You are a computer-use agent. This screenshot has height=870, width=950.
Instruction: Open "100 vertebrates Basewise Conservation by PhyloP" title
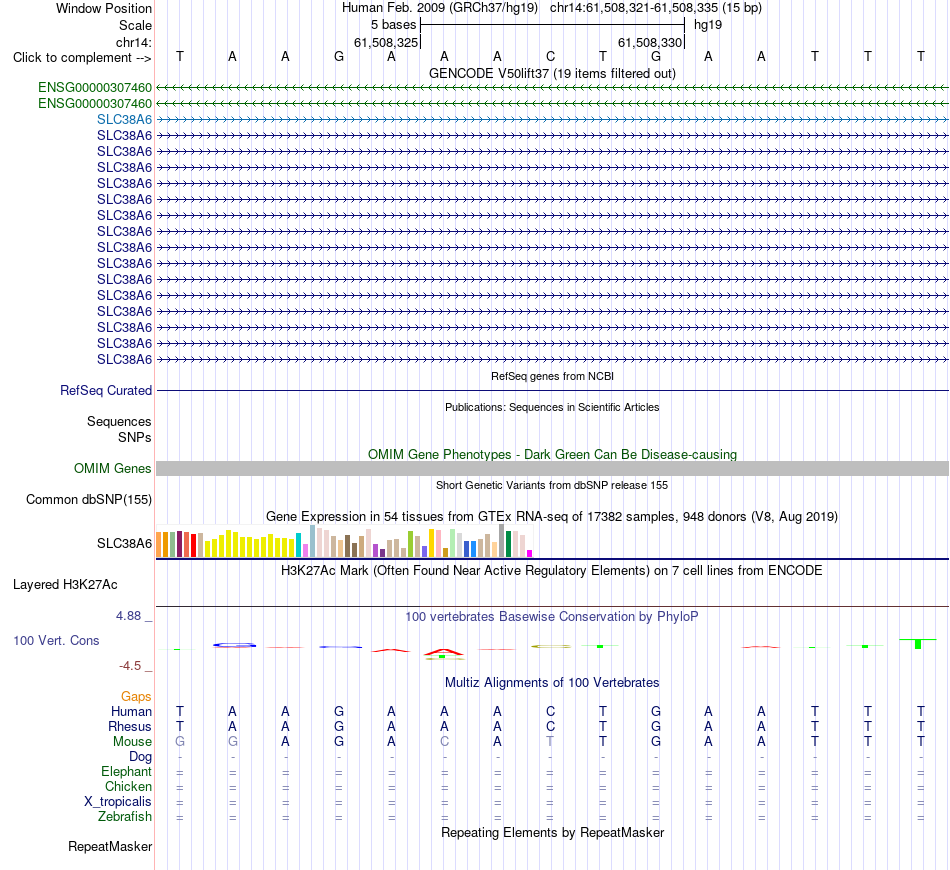pos(552,617)
